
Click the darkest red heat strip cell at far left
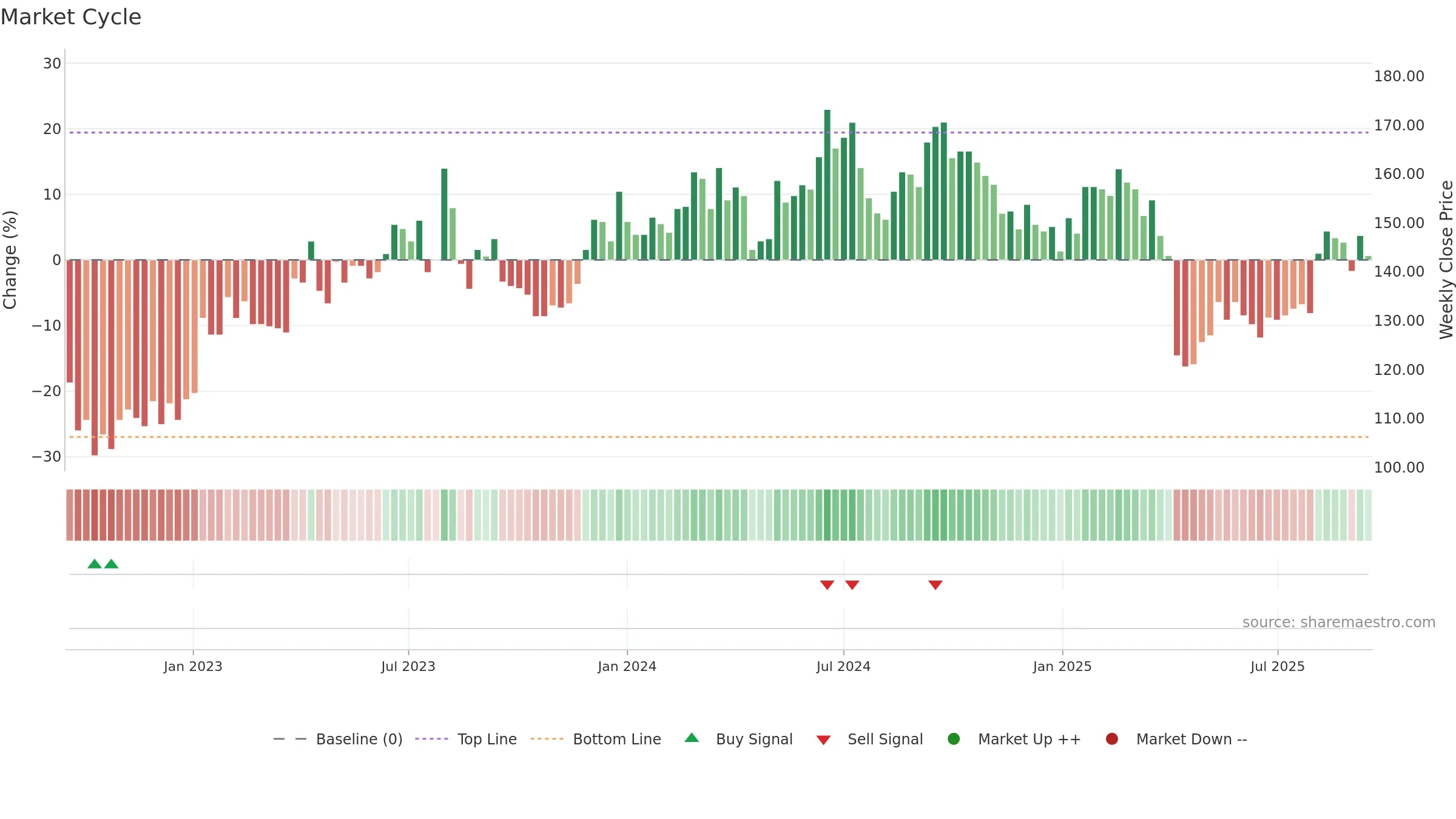(95, 515)
